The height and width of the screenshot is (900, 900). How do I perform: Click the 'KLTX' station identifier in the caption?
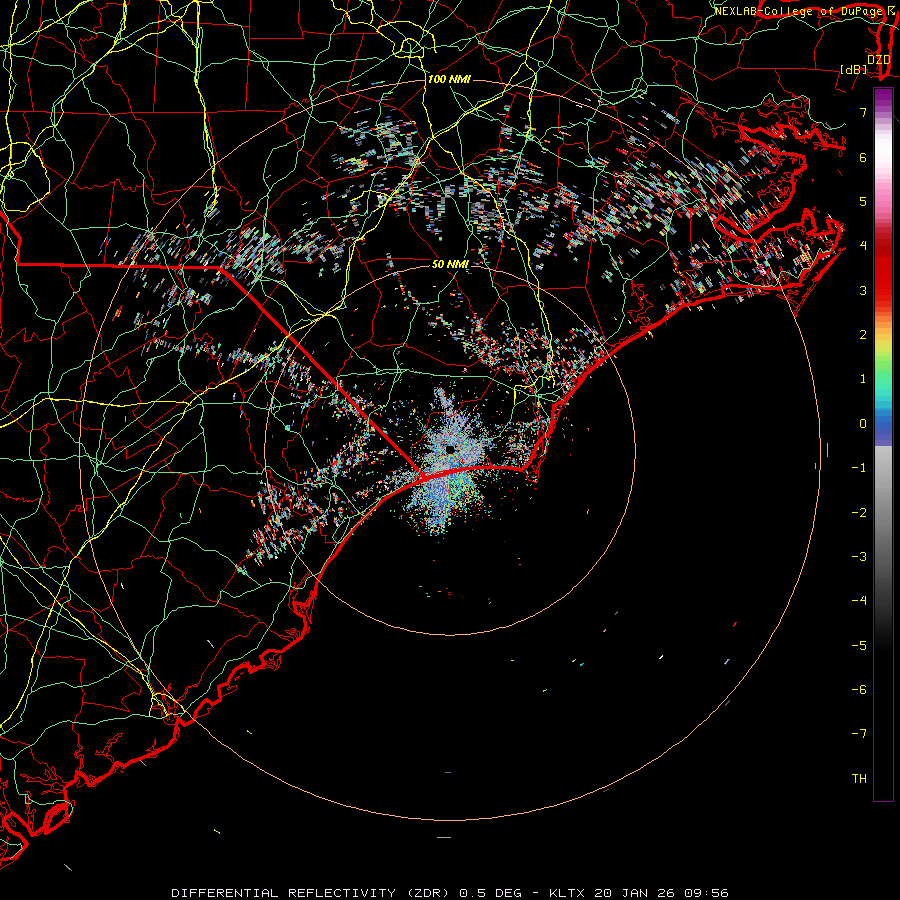click(567, 893)
